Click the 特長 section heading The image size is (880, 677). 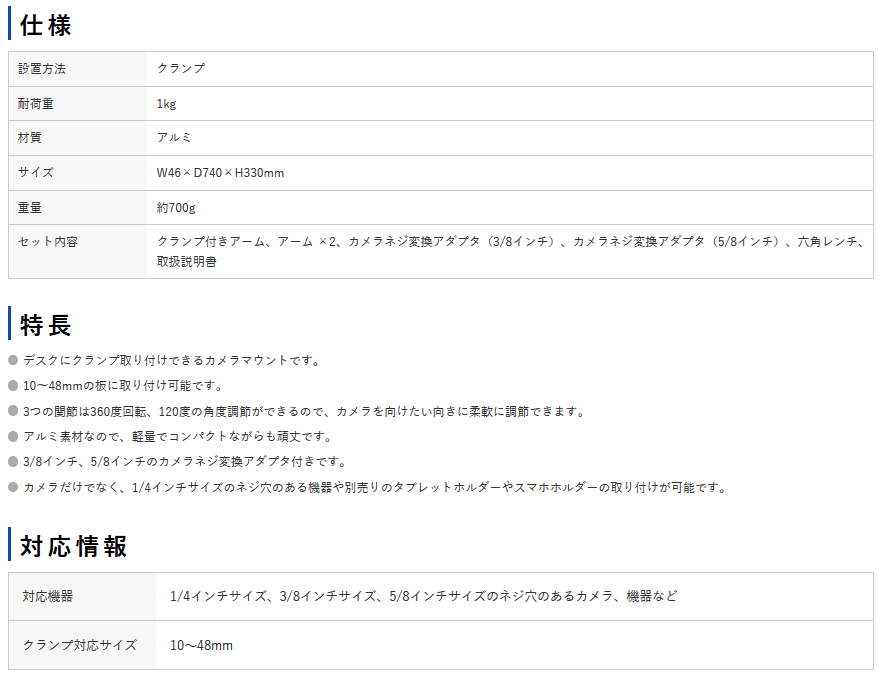pyautogui.click(x=46, y=325)
